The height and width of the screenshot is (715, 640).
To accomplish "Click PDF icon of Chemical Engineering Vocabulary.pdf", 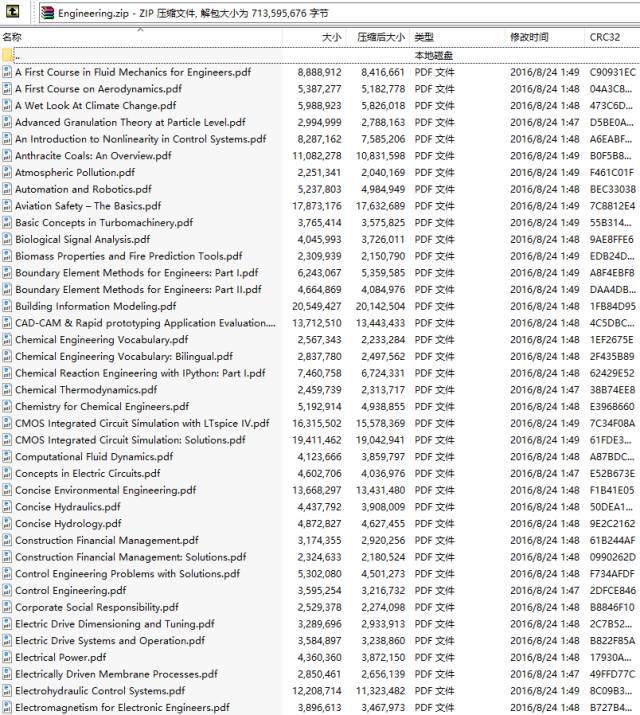I will [7, 340].
